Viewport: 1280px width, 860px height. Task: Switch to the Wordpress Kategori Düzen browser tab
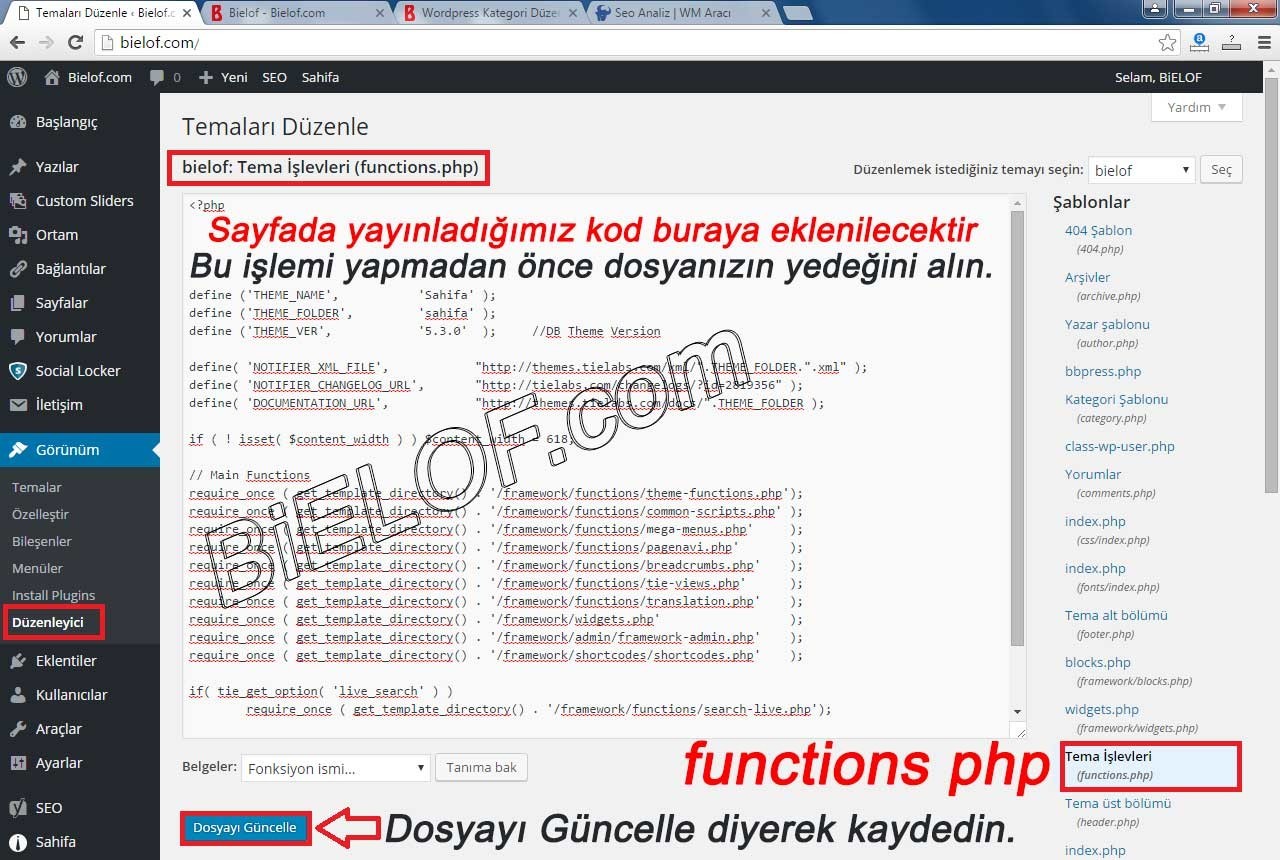[x=489, y=14]
